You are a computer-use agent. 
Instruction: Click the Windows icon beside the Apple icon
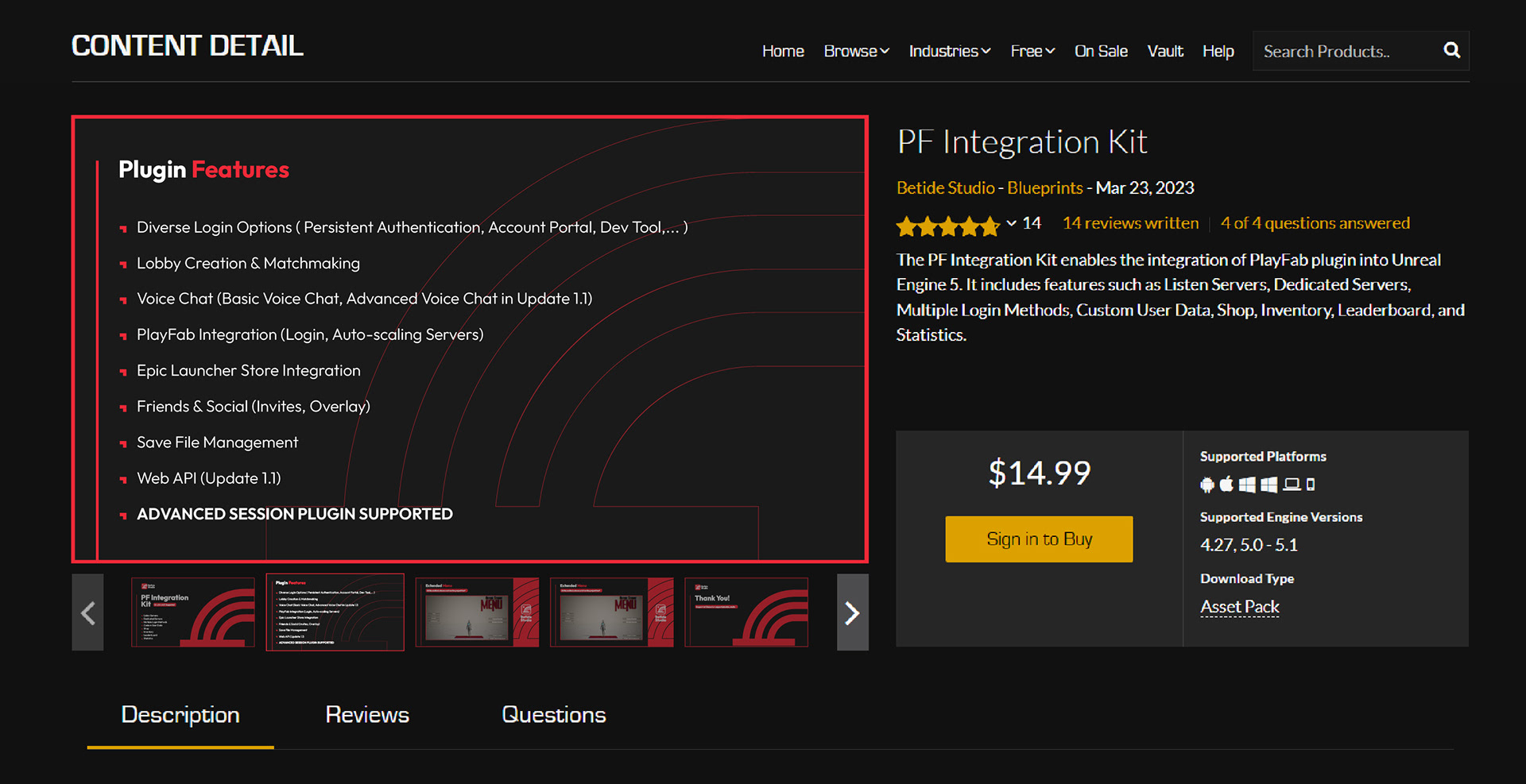pos(1248,485)
